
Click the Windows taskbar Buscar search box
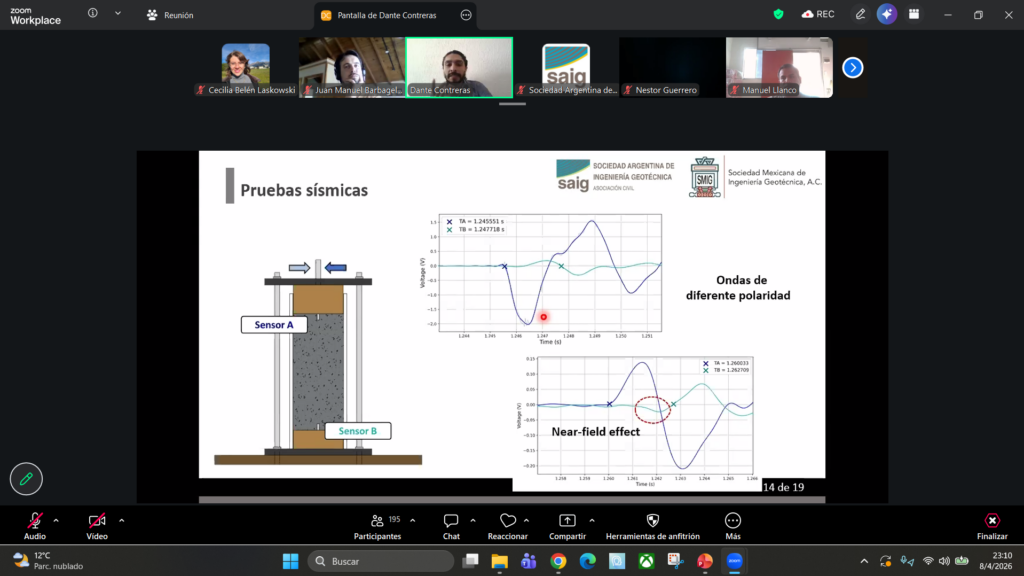(380, 561)
